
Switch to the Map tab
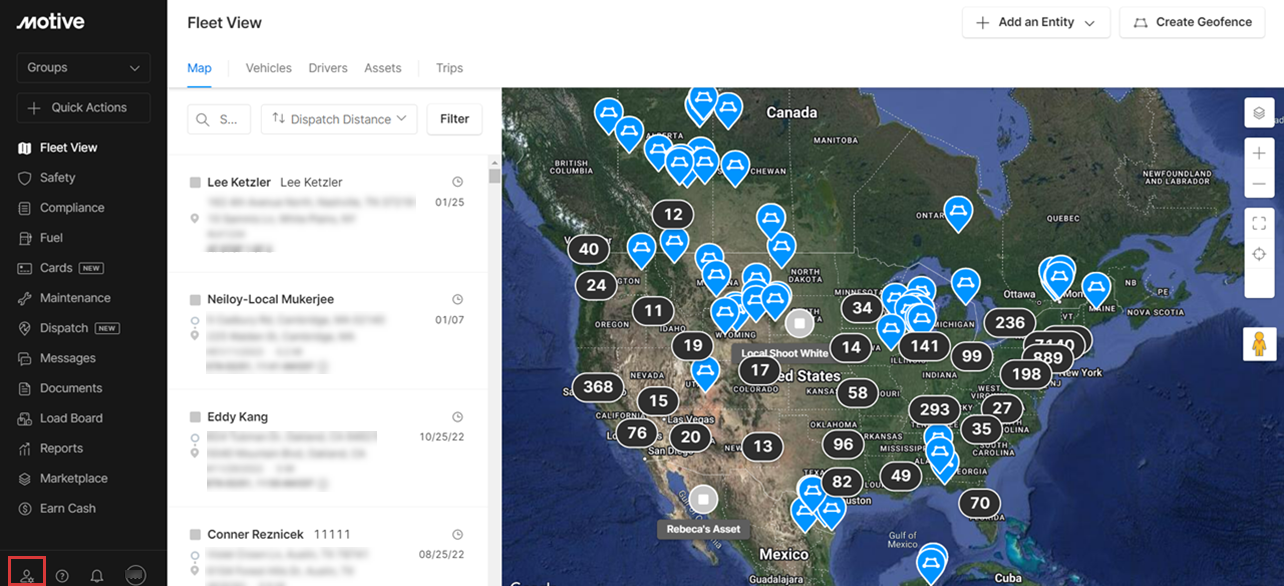pos(199,68)
